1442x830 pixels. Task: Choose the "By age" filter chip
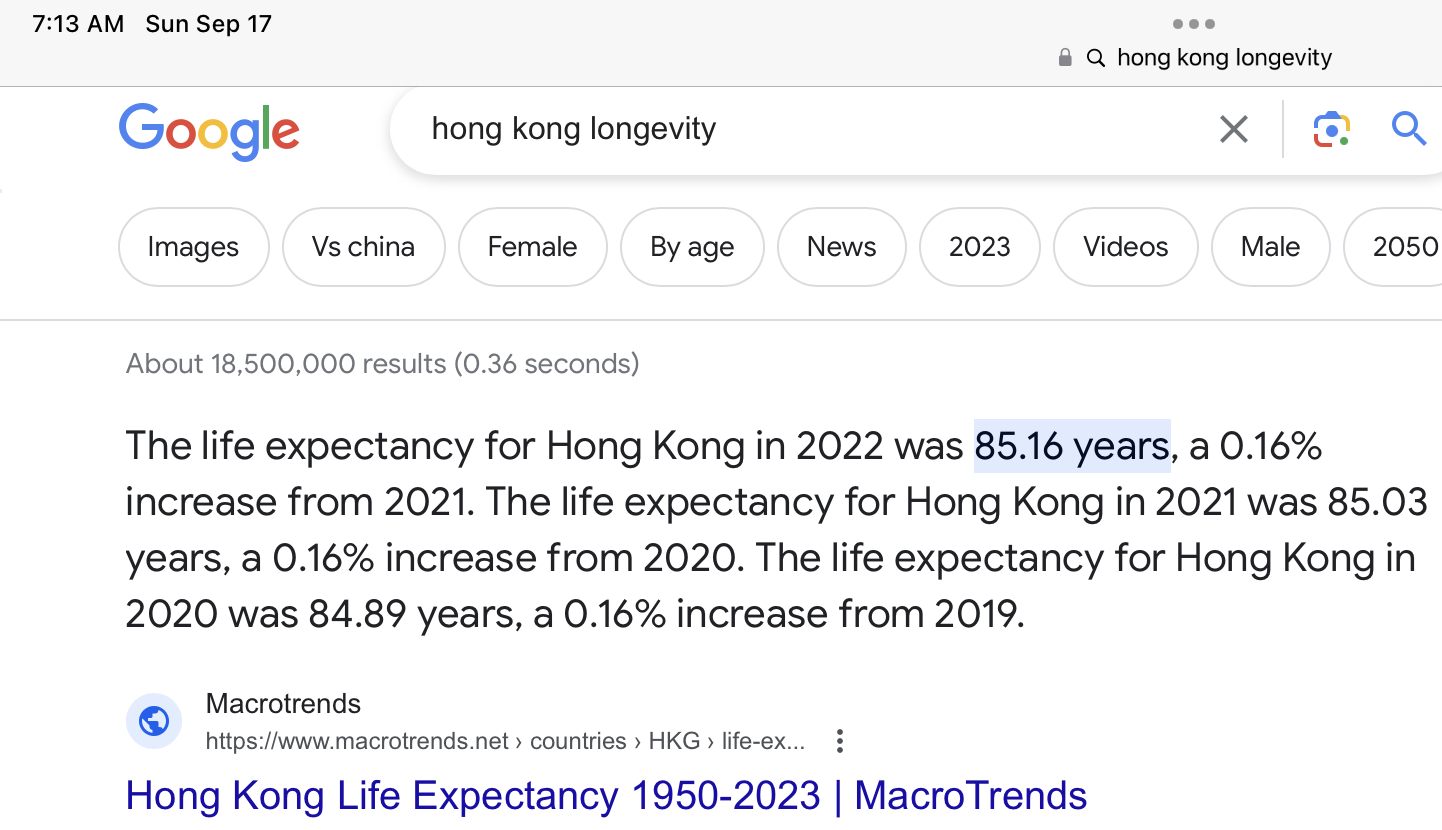point(692,247)
